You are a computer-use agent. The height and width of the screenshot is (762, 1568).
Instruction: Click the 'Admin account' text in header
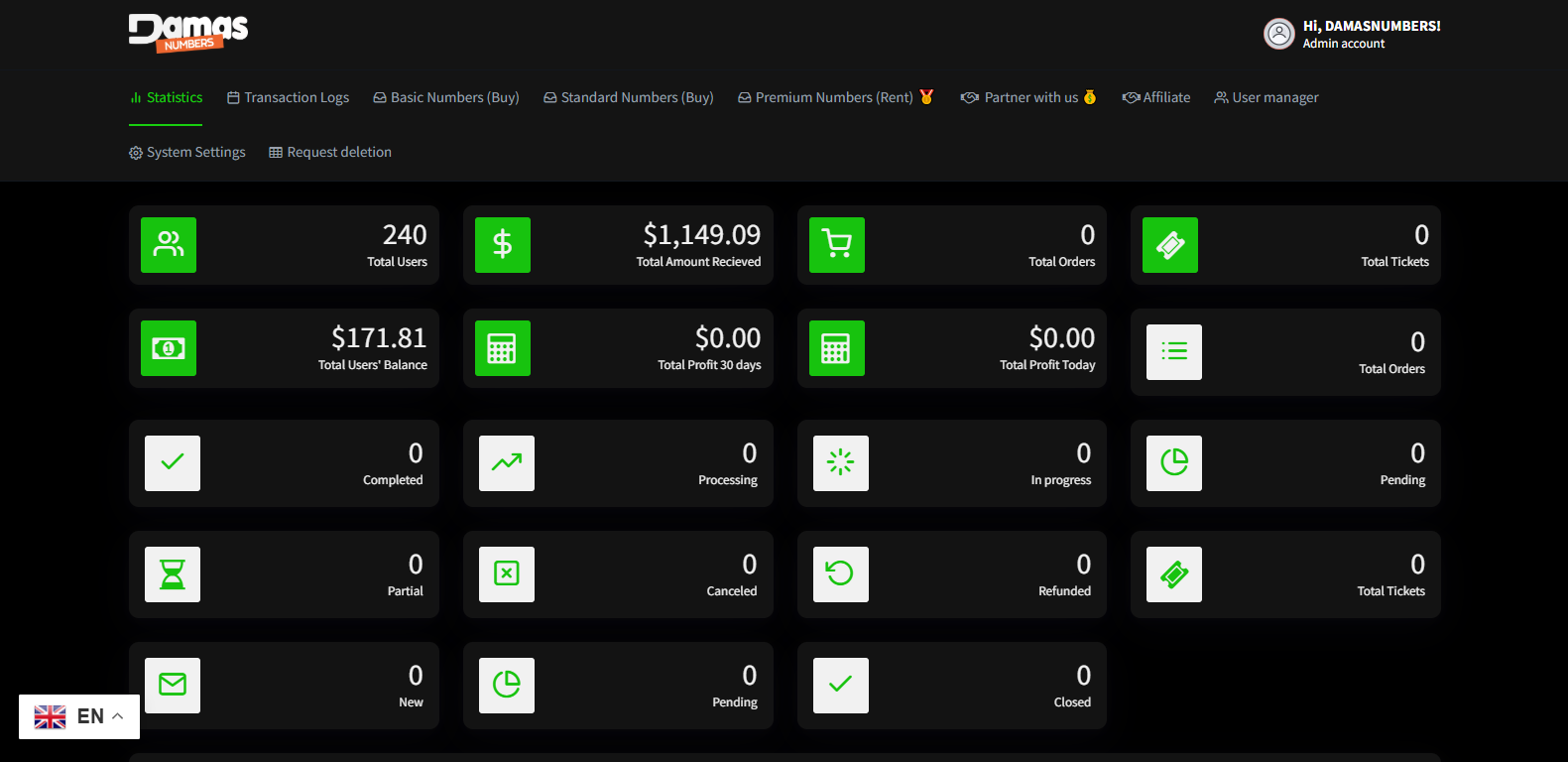pyautogui.click(x=1344, y=44)
